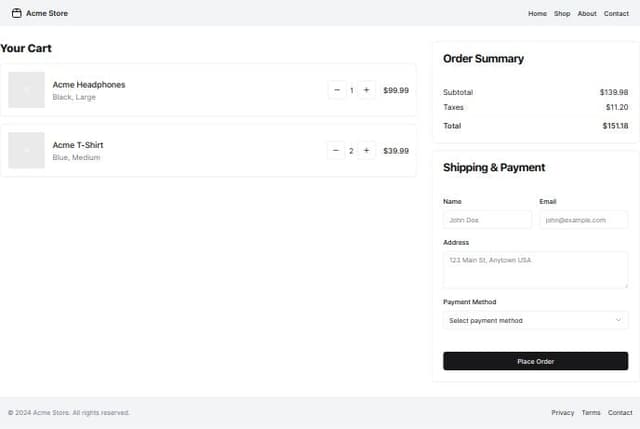
Task: Open the Contact link in the header
Action: point(616,14)
